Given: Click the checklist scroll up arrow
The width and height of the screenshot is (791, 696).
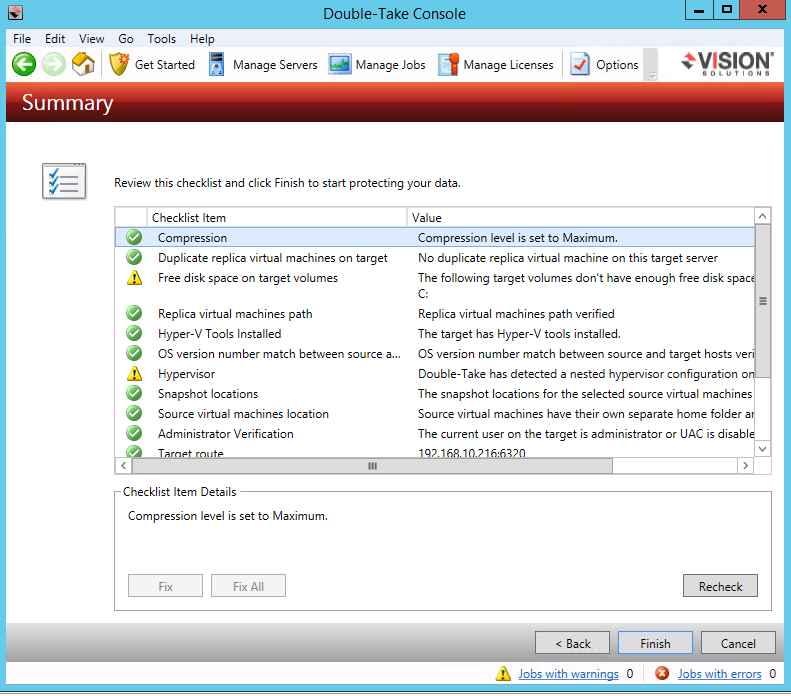Looking at the screenshot, I should (763, 216).
